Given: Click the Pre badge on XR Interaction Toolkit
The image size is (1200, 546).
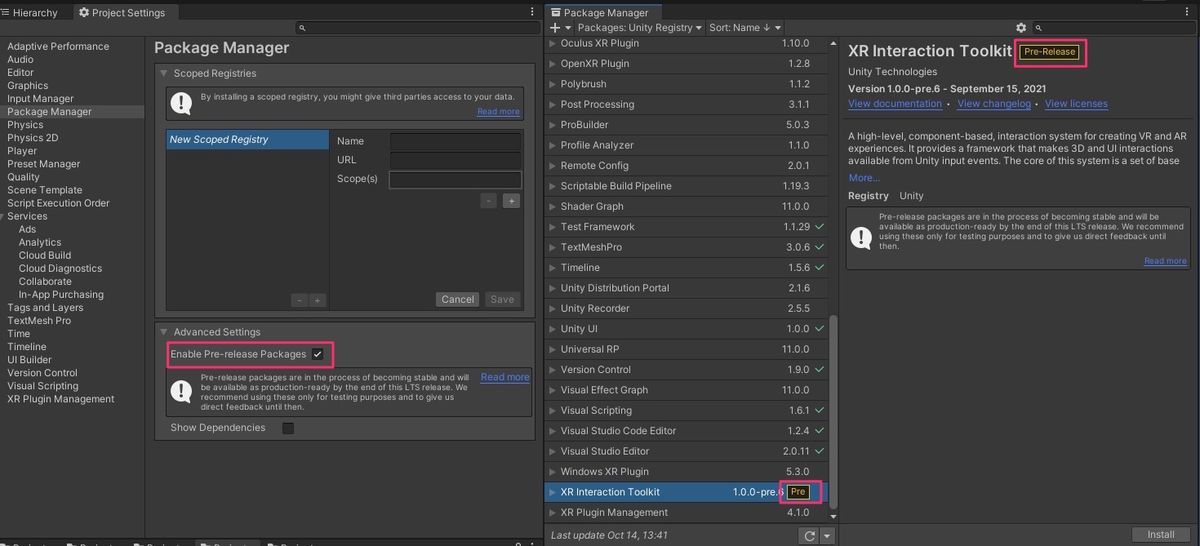Looking at the screenshot, I should click(798, 492).
